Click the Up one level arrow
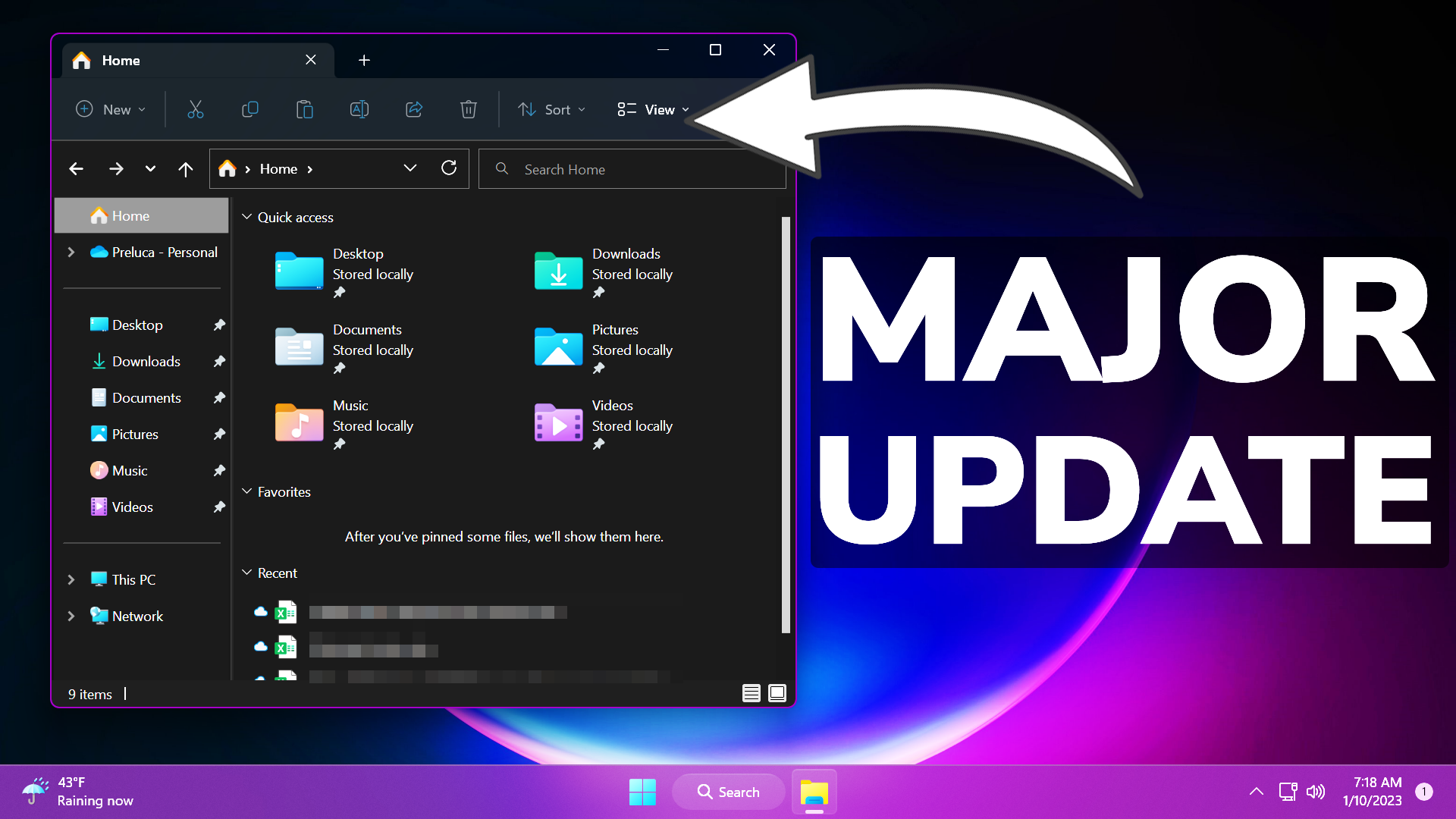 tap(185, 168)
